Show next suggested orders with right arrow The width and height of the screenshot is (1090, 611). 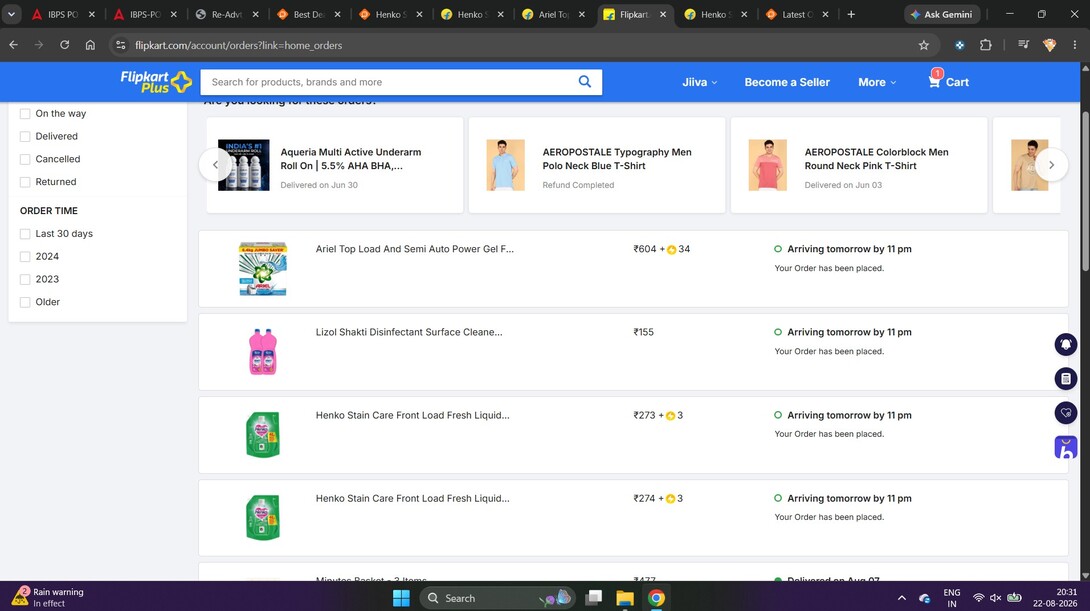(1051, 165)
